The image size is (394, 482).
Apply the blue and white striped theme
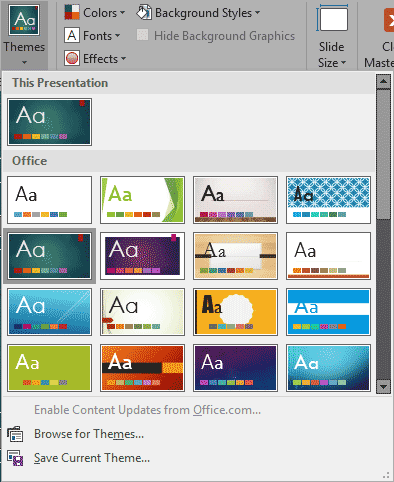click(x=328, y=312)
